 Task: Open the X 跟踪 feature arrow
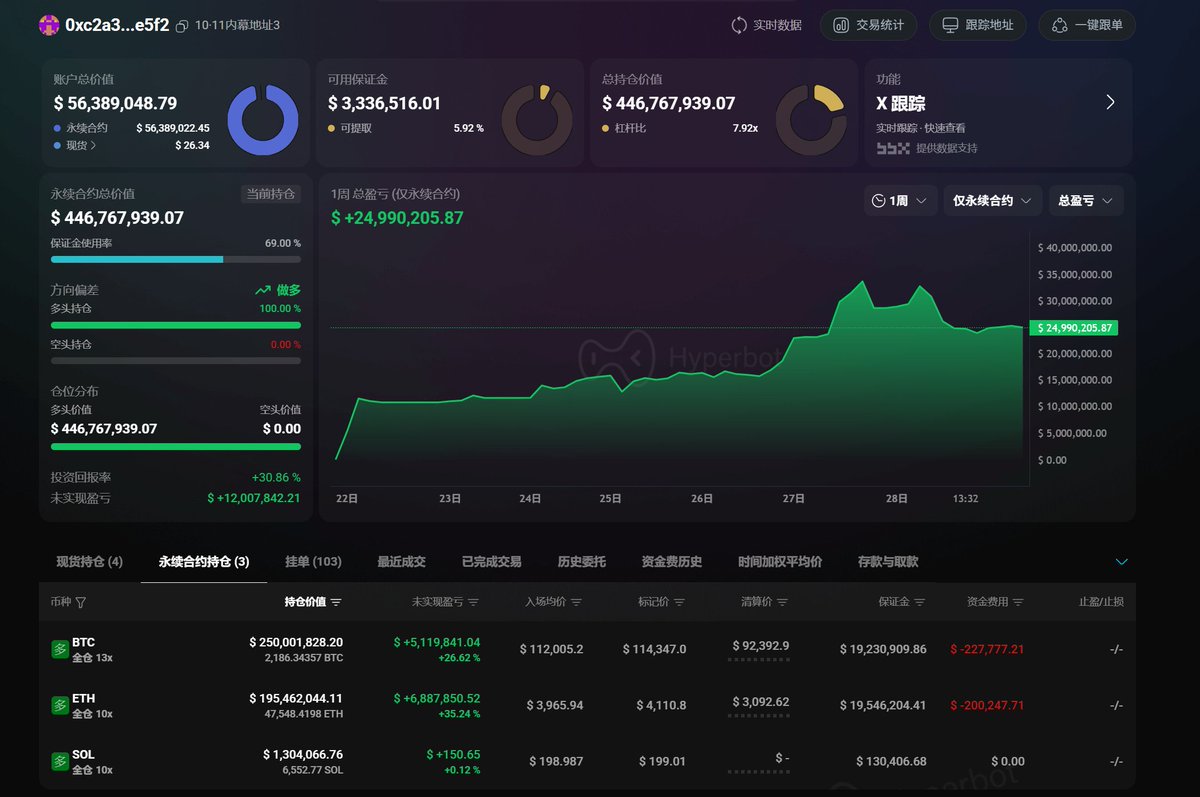[1110, 102]
